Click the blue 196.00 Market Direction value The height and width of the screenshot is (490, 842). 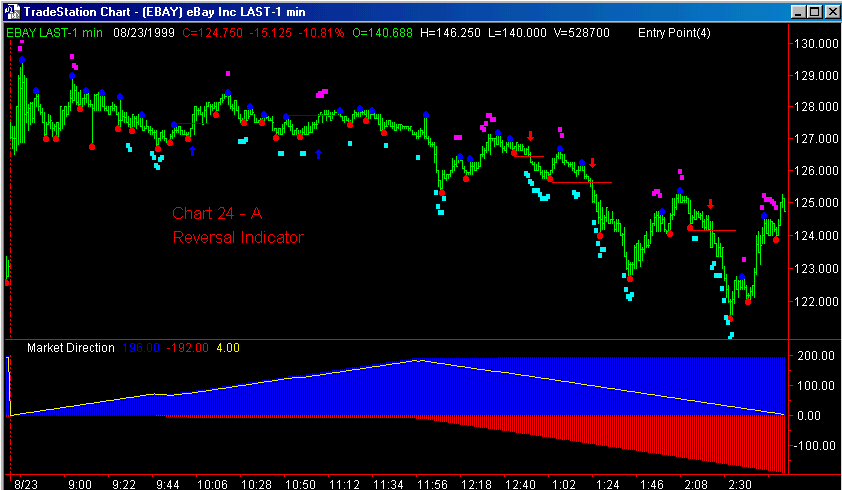141,348
